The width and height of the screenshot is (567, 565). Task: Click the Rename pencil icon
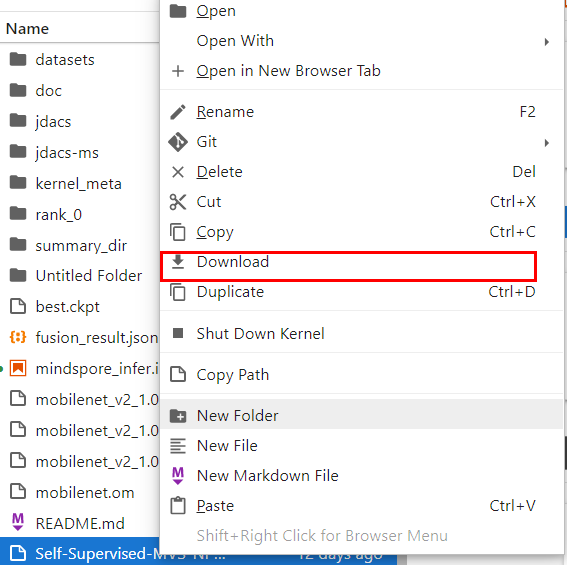(178, 112)
